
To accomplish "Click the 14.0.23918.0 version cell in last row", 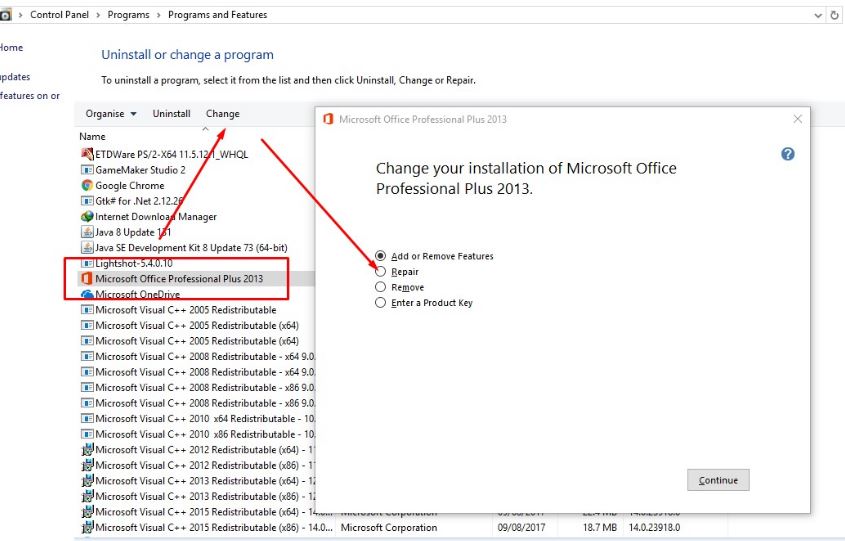I will pyautogui.click(x=655, y=528).
